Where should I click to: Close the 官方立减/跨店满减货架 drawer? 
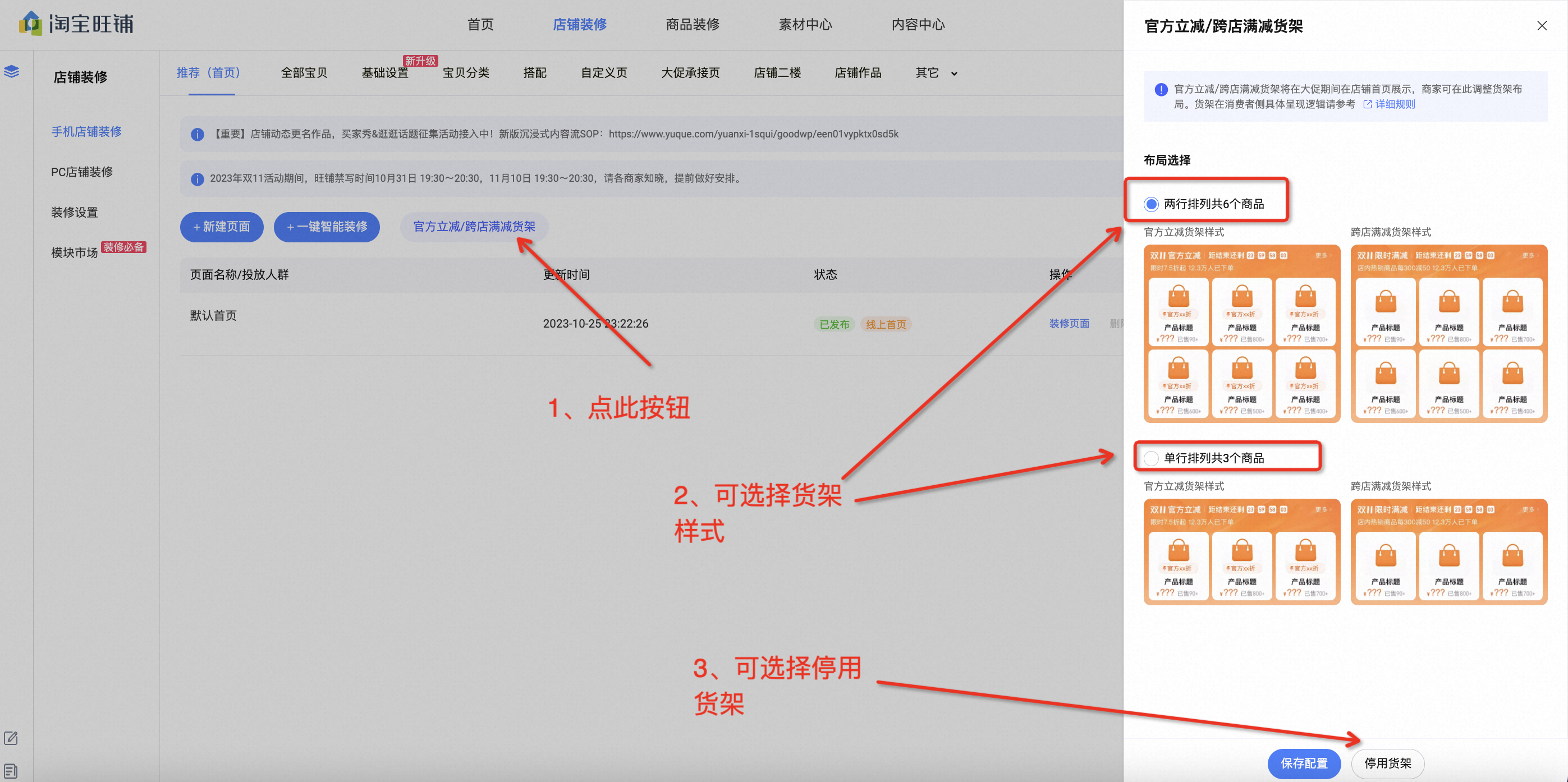(x=1541, y=26)
